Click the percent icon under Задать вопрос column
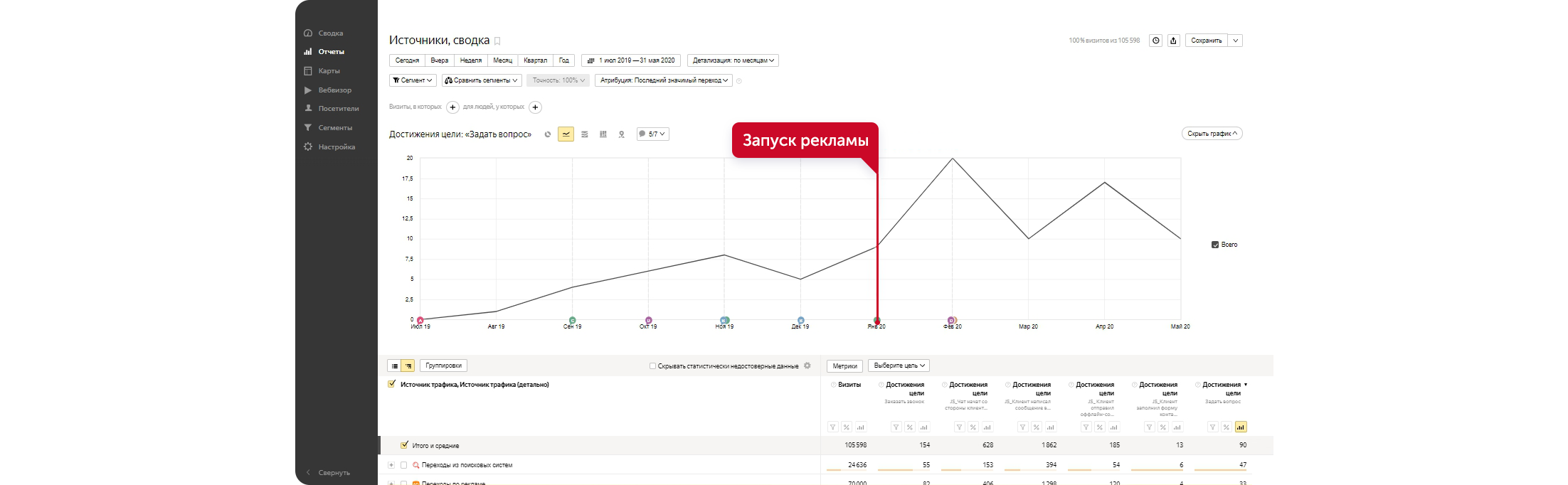 click(1227, 427)
